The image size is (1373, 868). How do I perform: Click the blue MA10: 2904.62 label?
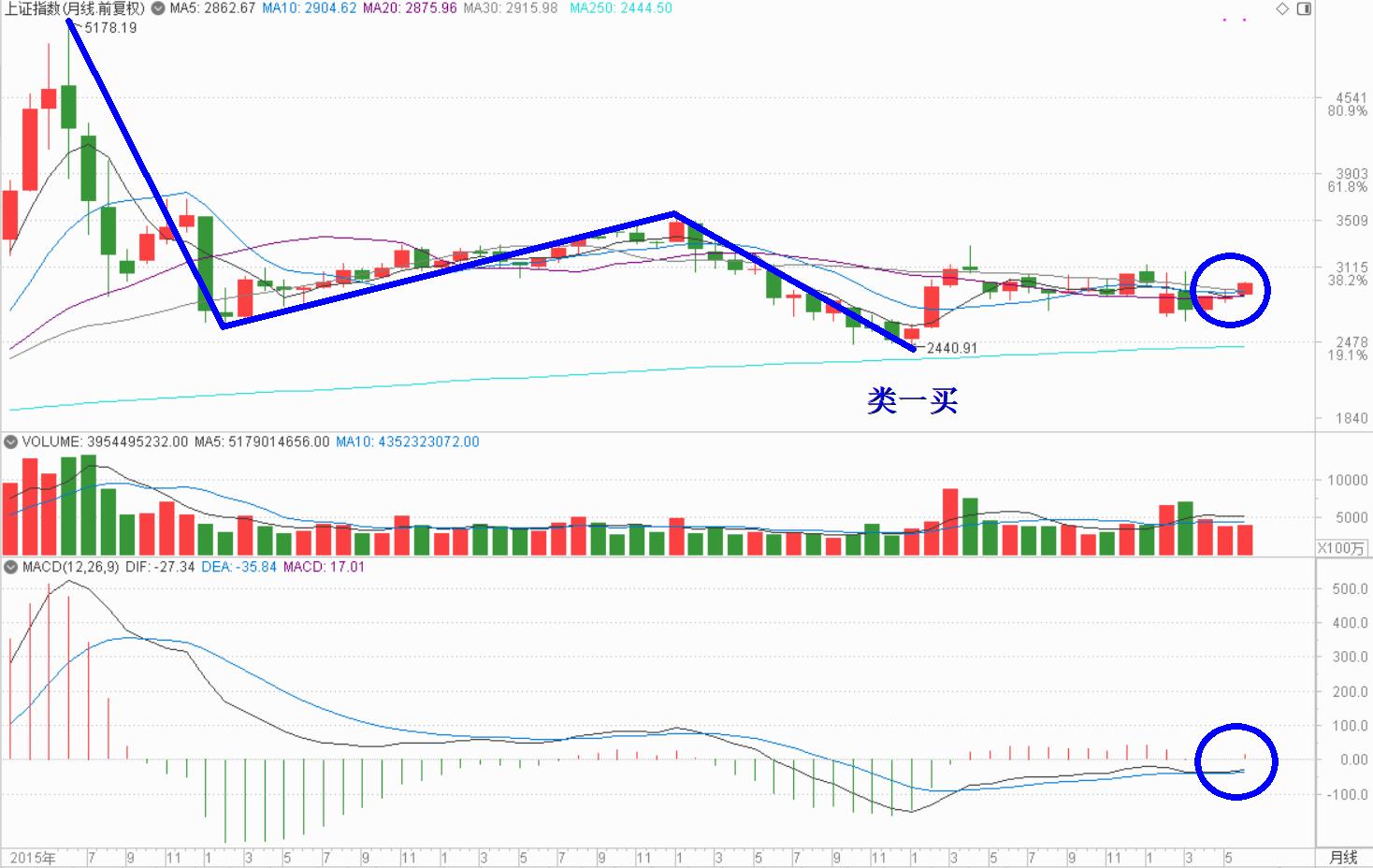[309, 8]
